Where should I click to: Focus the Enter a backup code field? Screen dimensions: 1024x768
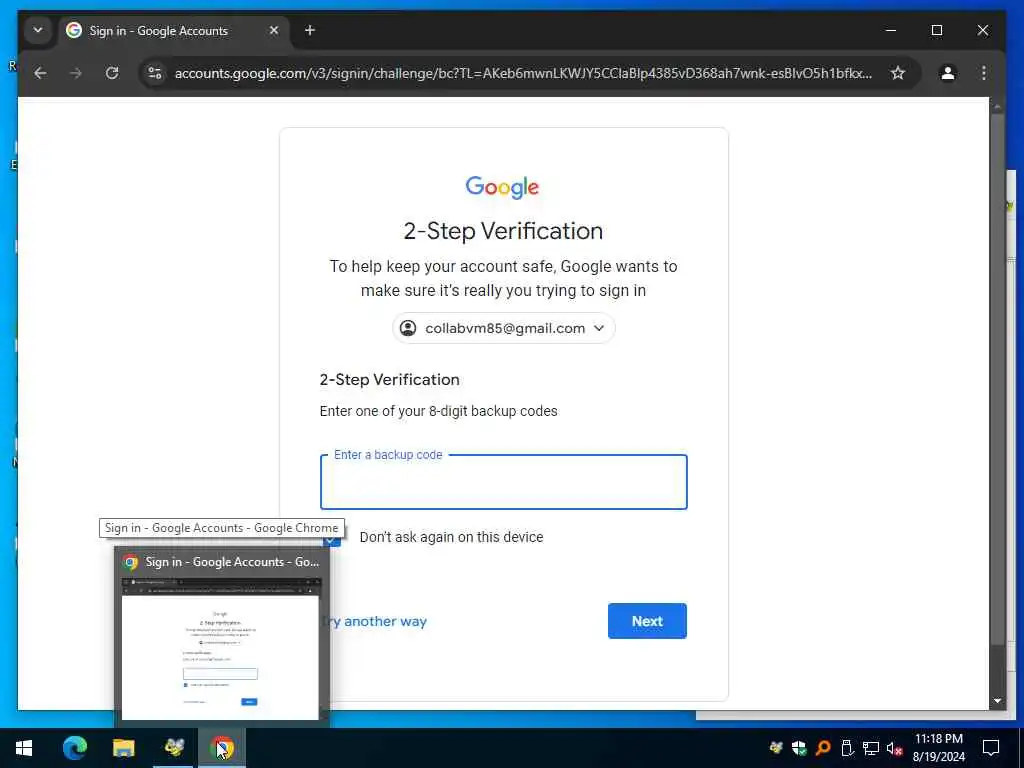504,482
